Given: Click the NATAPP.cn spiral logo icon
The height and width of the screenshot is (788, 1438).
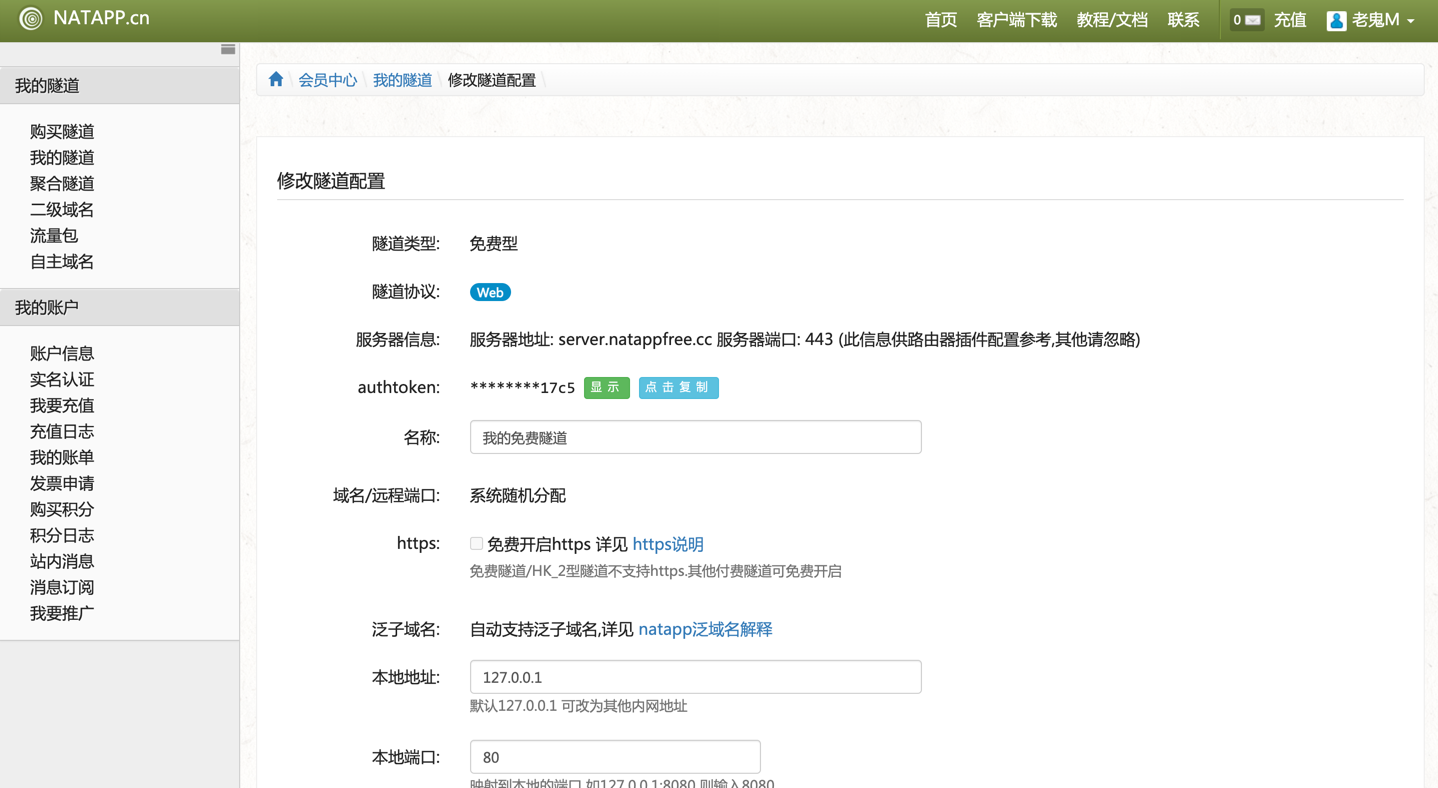Looking at the screenshot, I should tap(31, 19).
